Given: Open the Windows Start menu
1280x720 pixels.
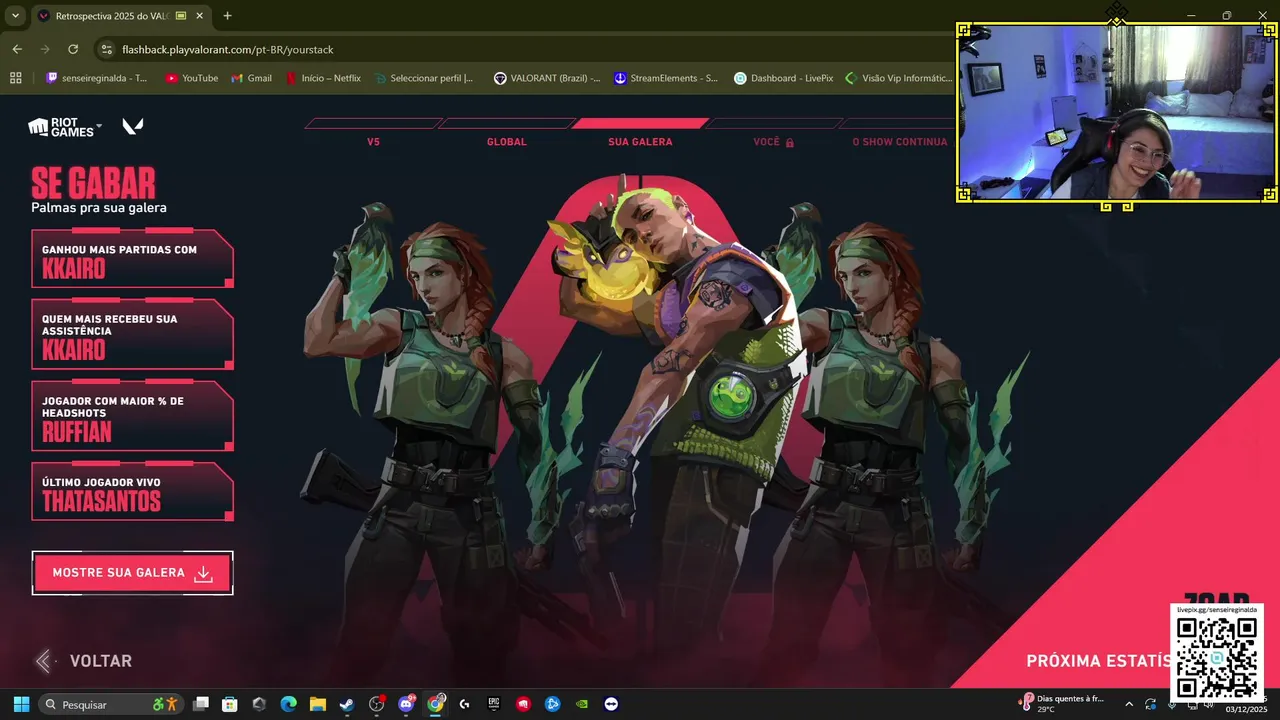Looking at the screenshot, I should pyautogui.click(x=21, y=704).
